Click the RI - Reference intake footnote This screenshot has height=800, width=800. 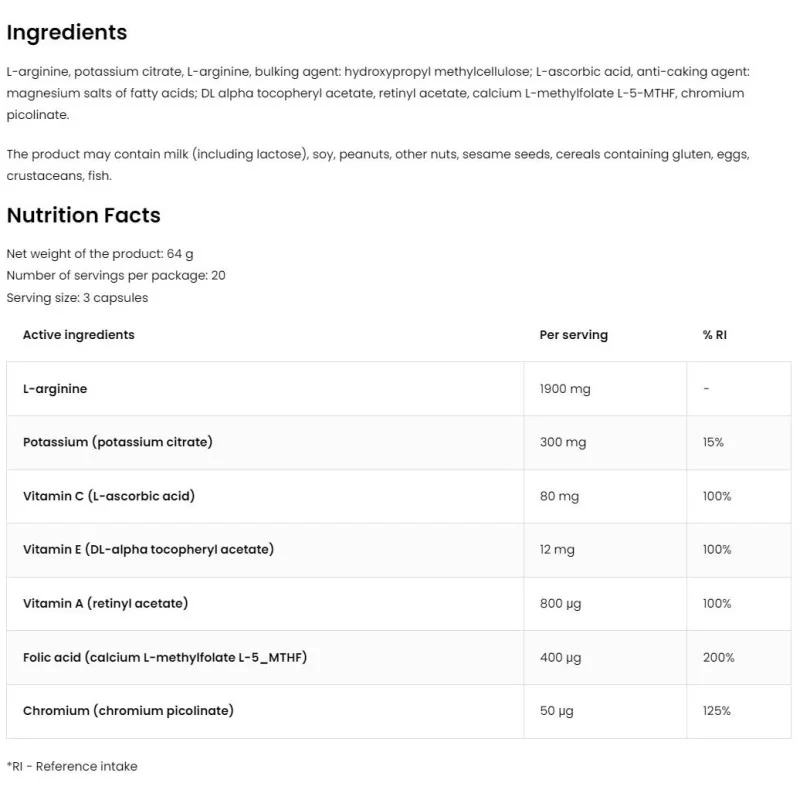(x=72, y=767)
